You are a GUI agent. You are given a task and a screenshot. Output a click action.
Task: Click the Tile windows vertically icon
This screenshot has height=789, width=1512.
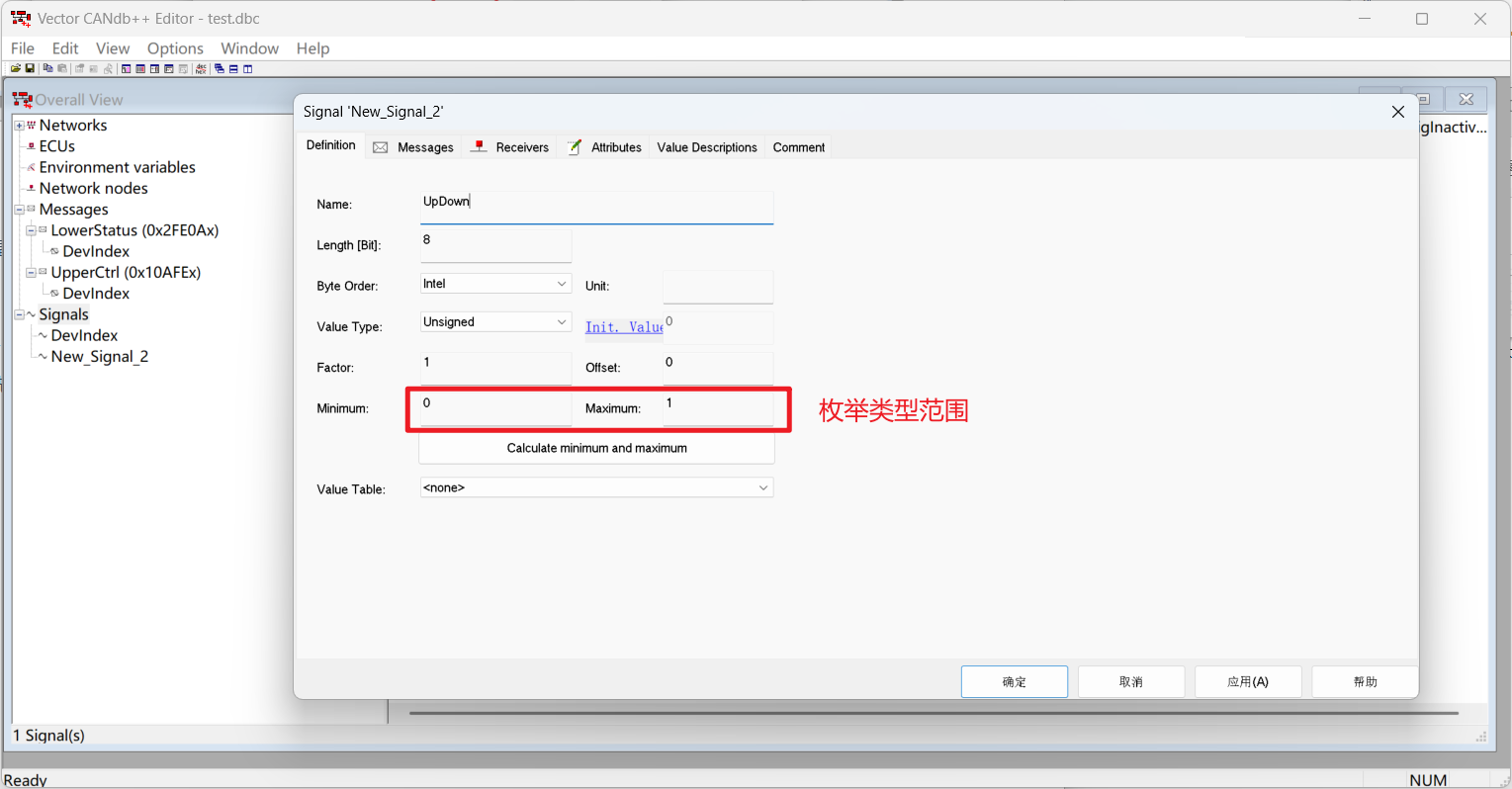pyautogui.click(x=248, y=69)
